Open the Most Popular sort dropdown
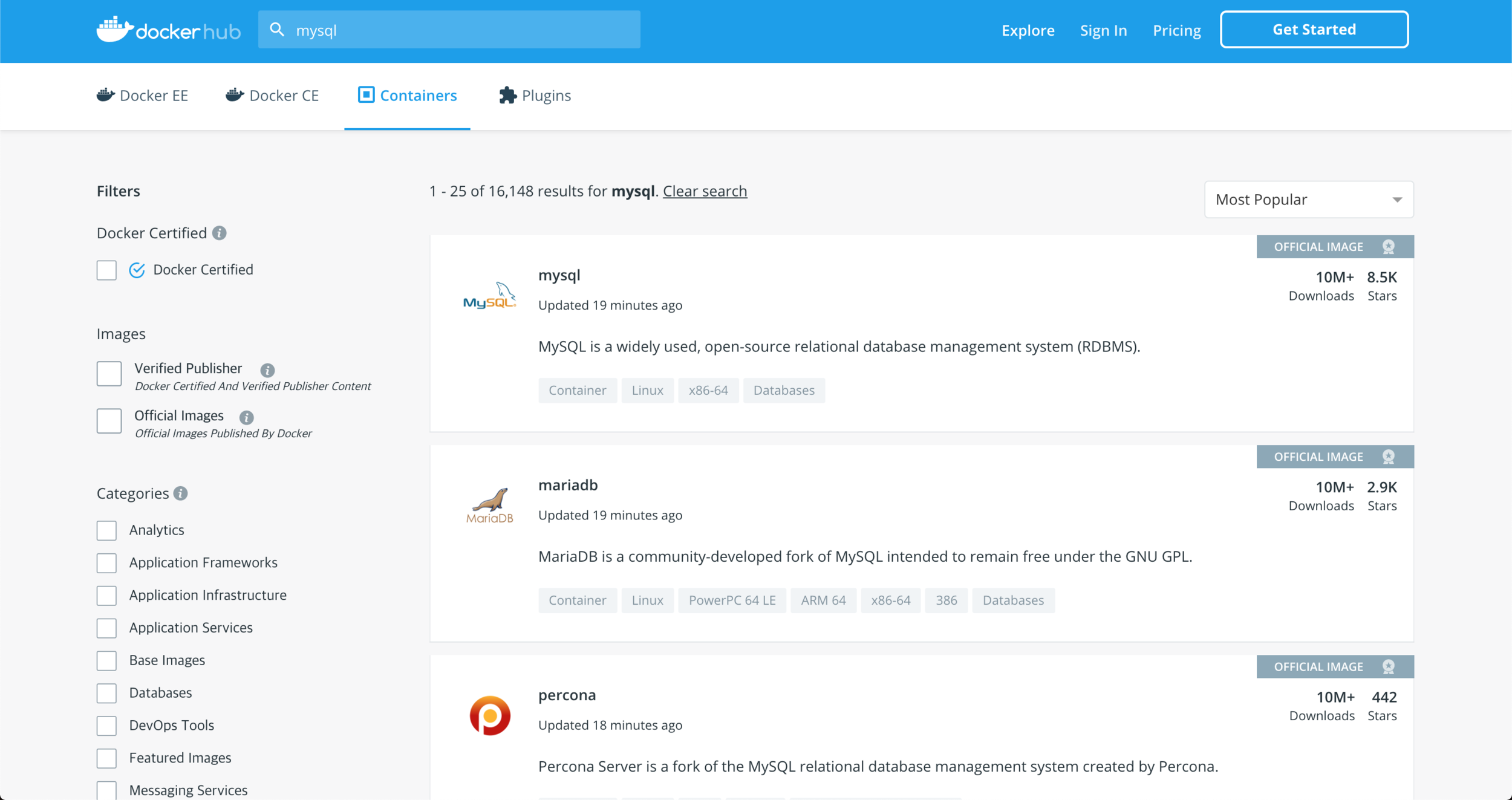The width and height of the screenshot is (1512, 800). (1309, 200)
